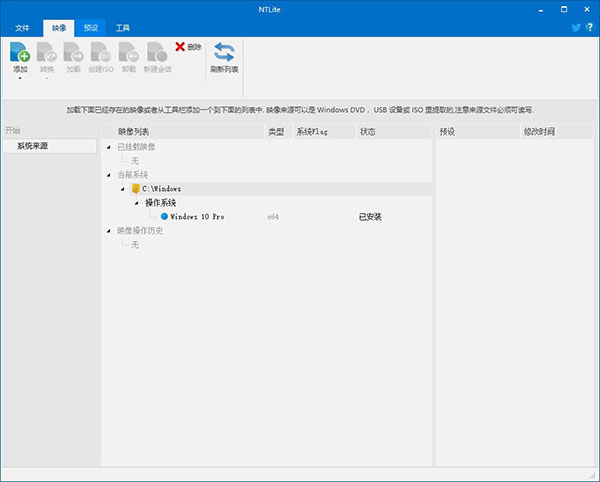Click the x64 type cell
600x482 pixels.
point(273,217)
